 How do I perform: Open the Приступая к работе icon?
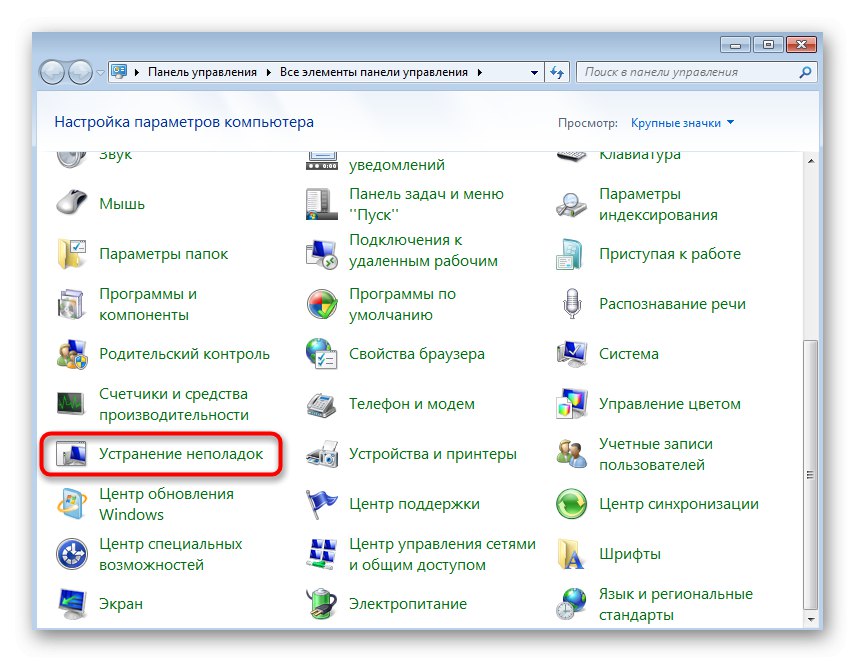pos(571,254)
